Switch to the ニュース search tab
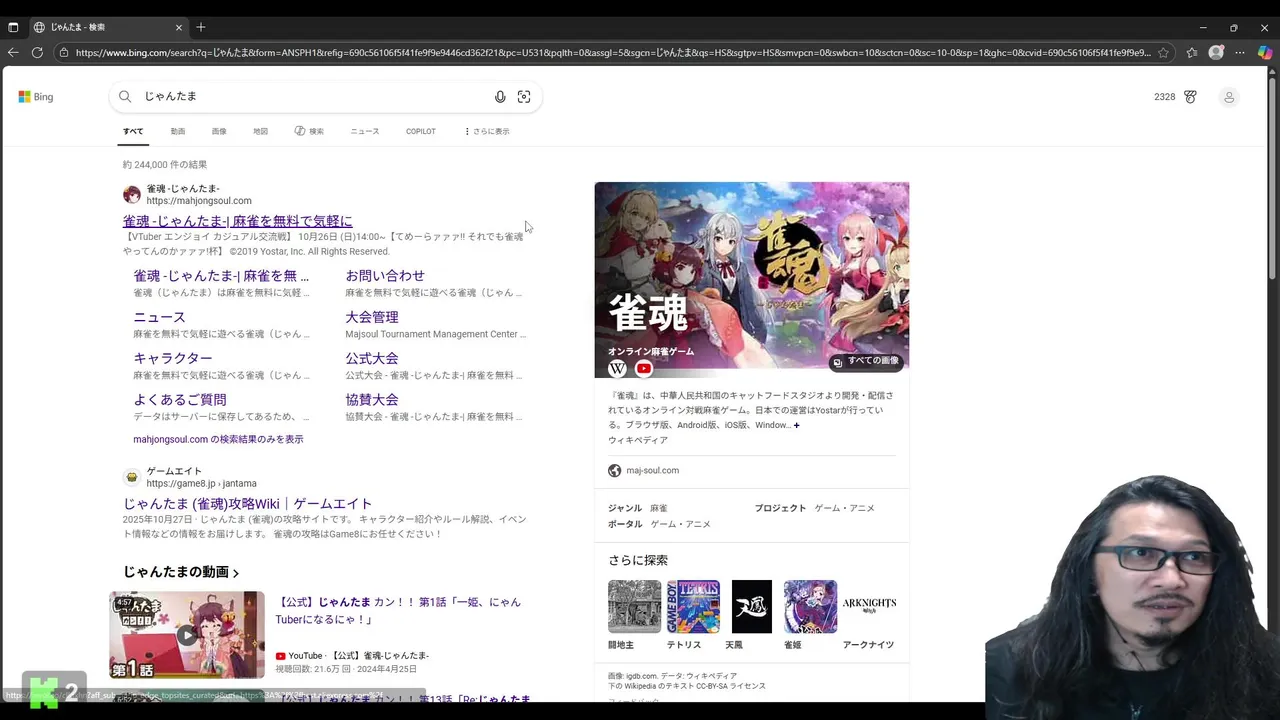 365,131
